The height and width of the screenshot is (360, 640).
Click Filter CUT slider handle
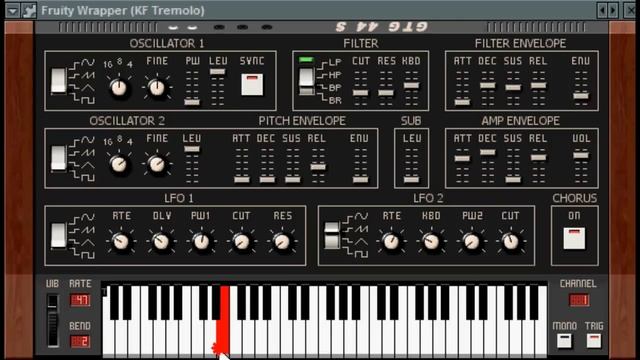click(360, 93)
